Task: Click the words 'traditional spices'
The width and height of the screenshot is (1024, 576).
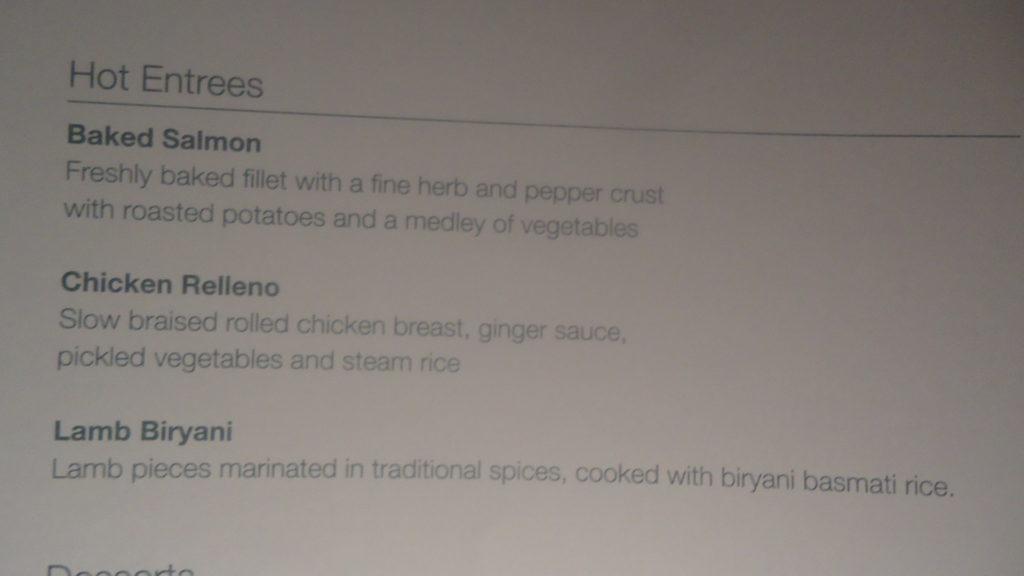Action: click(466, 470)
